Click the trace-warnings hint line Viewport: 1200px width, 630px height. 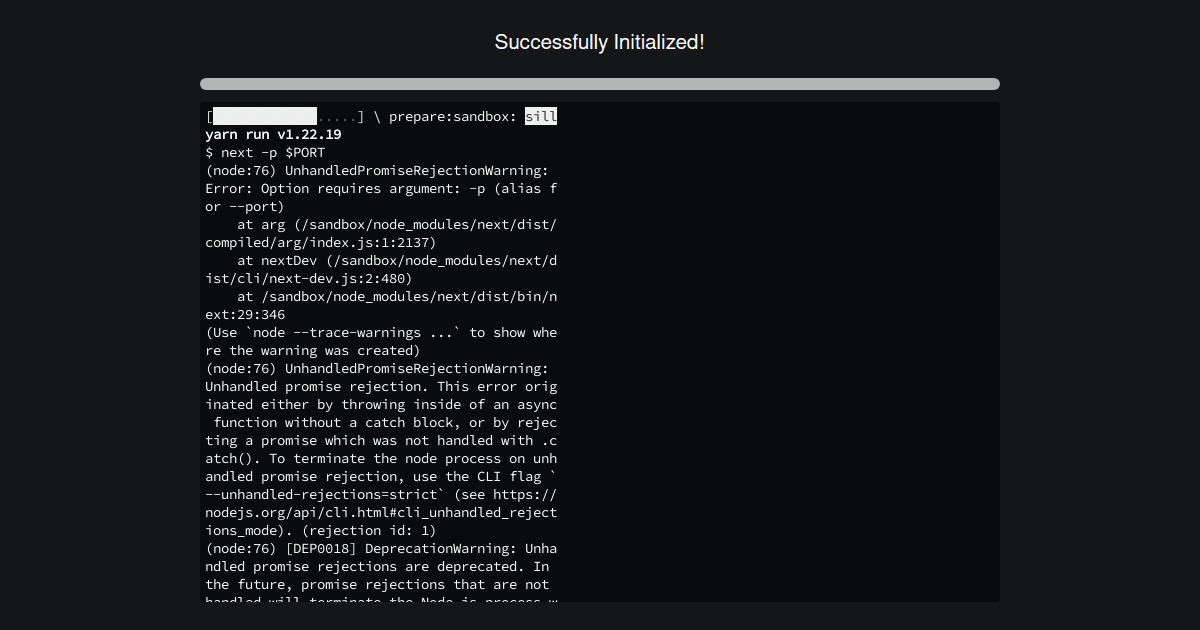(x=380, y=332)
